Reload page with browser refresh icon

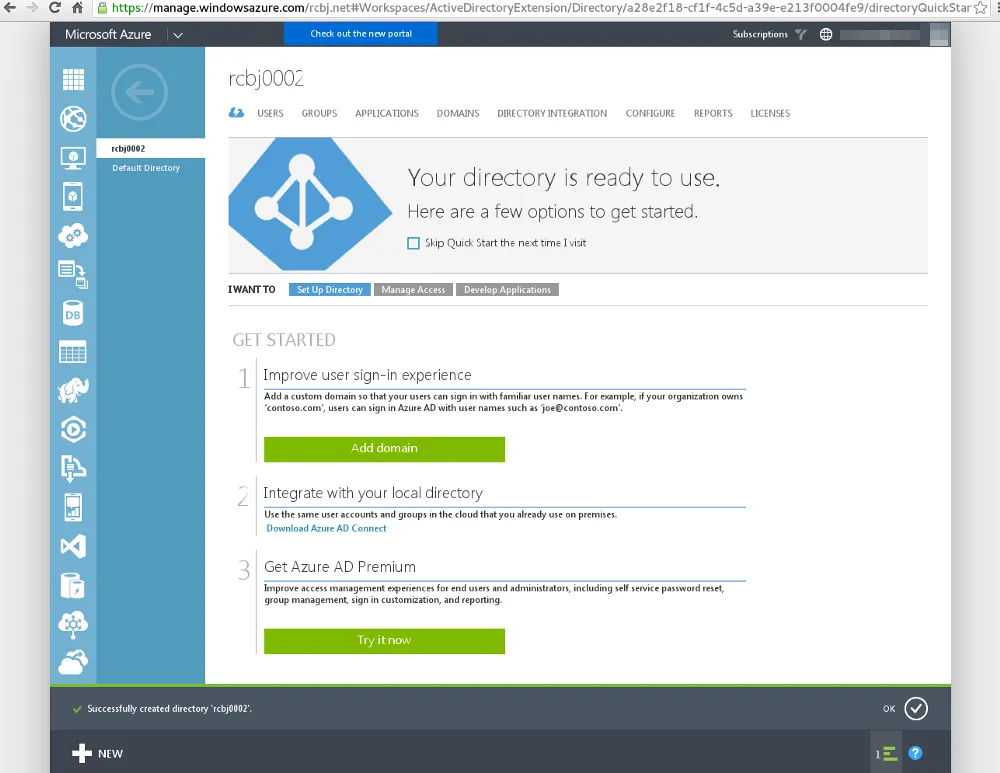(54, 8)
